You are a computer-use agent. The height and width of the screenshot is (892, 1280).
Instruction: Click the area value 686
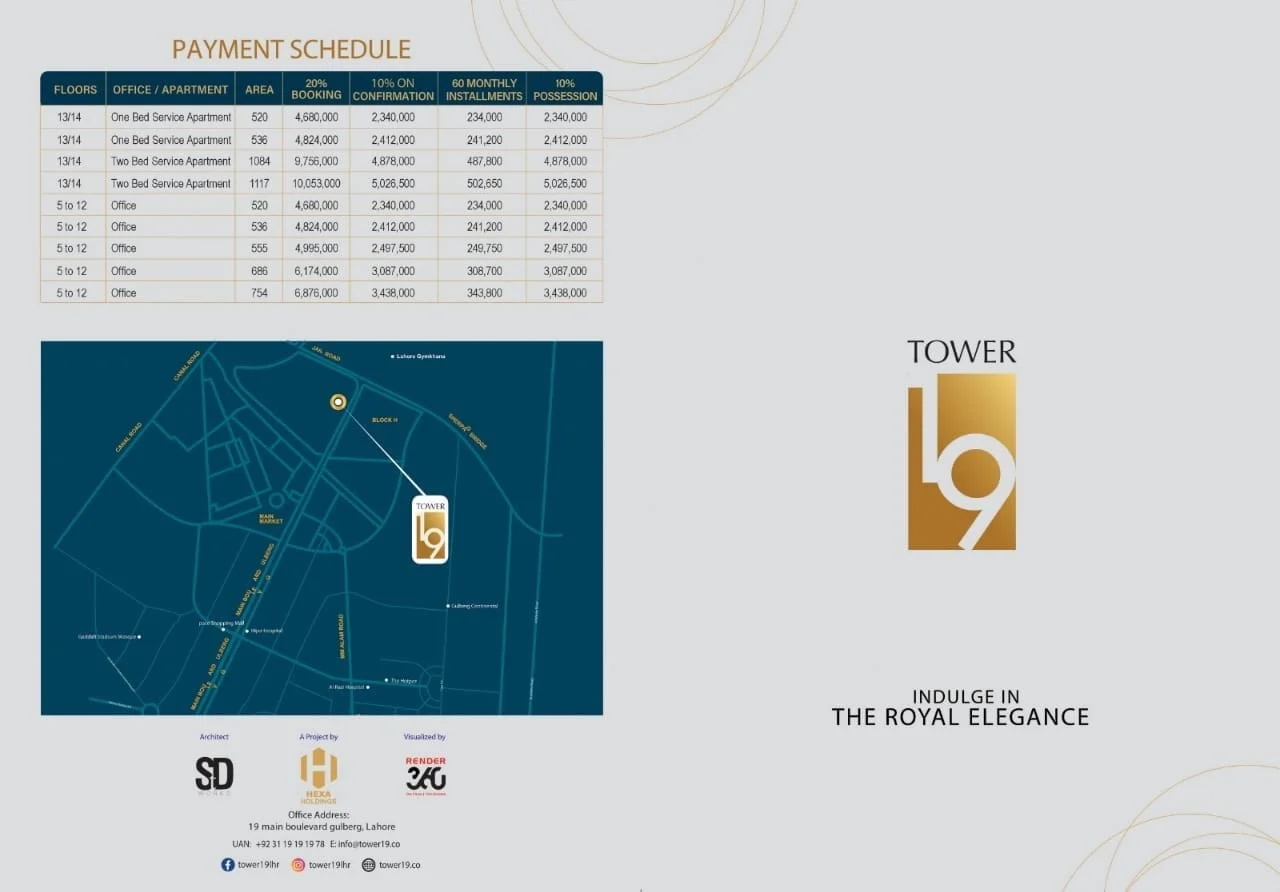260,271
